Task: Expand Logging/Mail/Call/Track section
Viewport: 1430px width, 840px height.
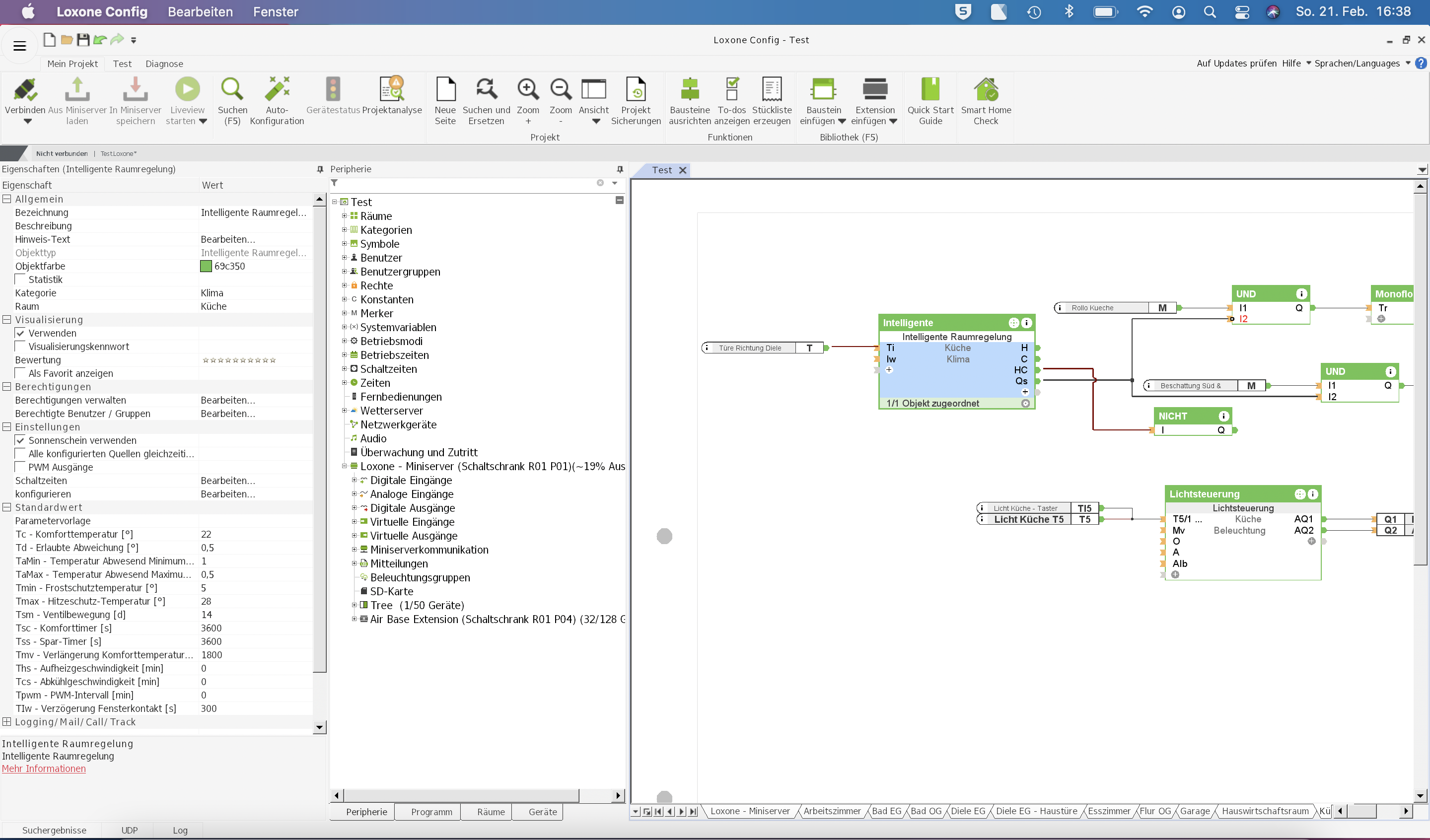Action: tap(7, 722)
